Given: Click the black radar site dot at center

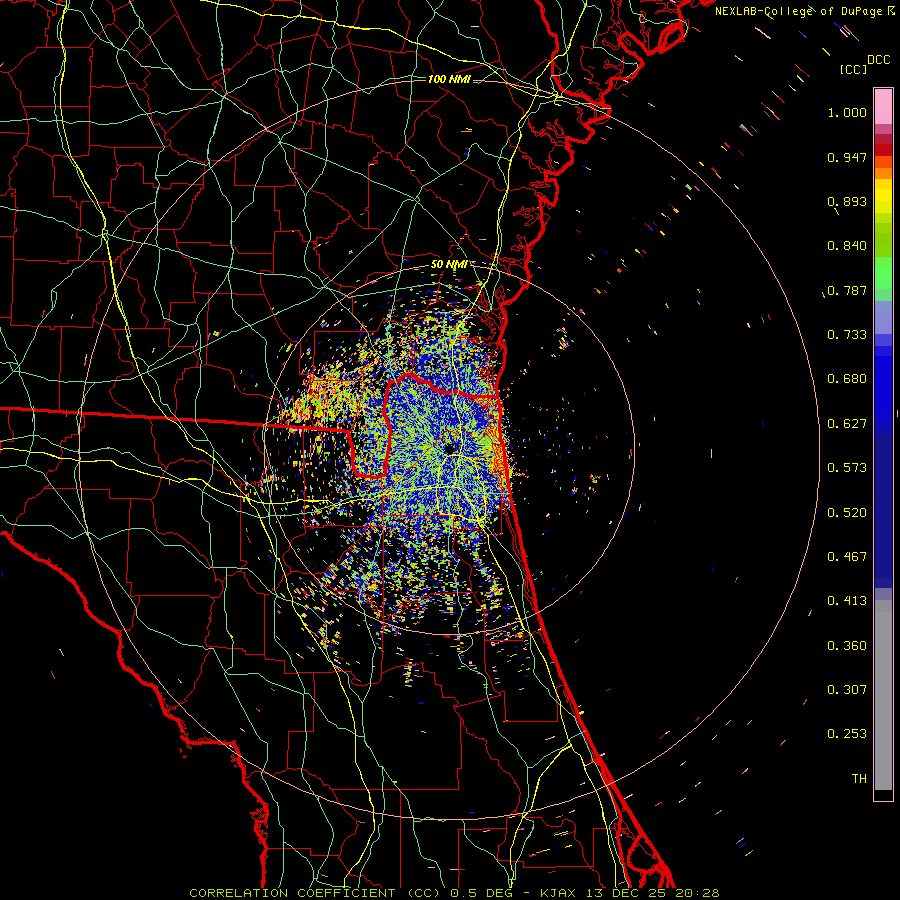Looking at the screenshot, I should tap(449, 448).
